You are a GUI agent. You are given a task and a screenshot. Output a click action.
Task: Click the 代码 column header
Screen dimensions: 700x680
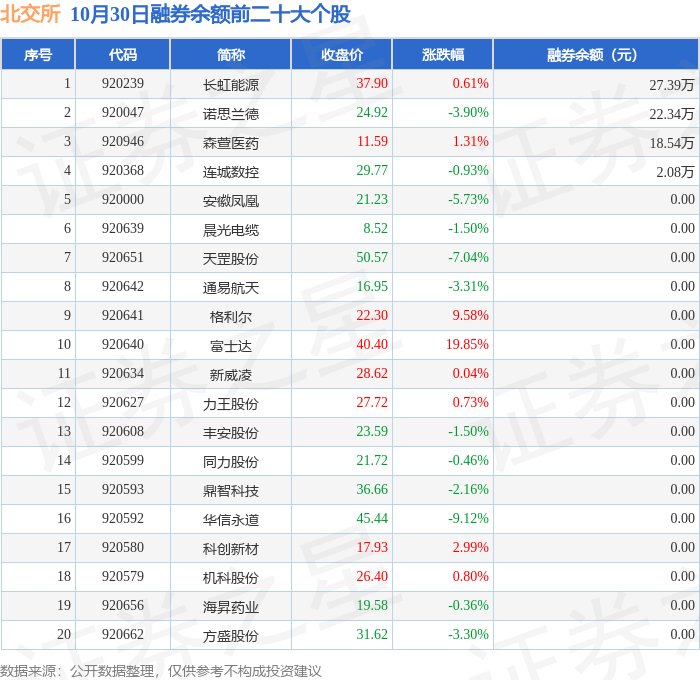point(123,54)
